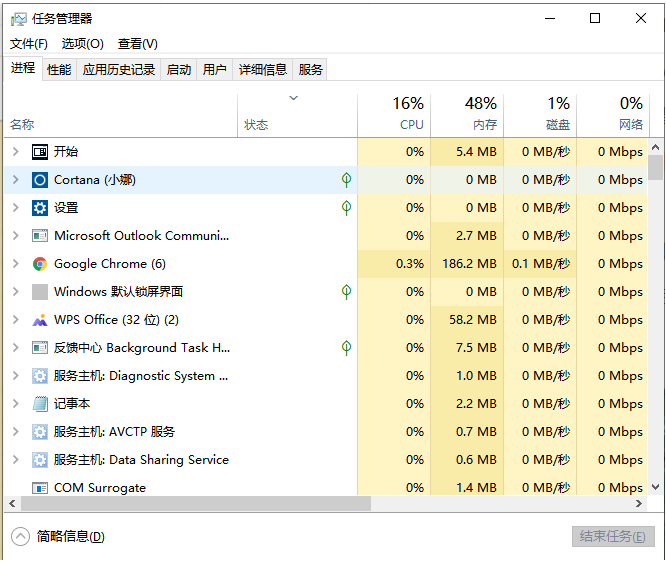666x562 pixels.
Task: Expand the WPS Office process group
Action: [15, 320]
